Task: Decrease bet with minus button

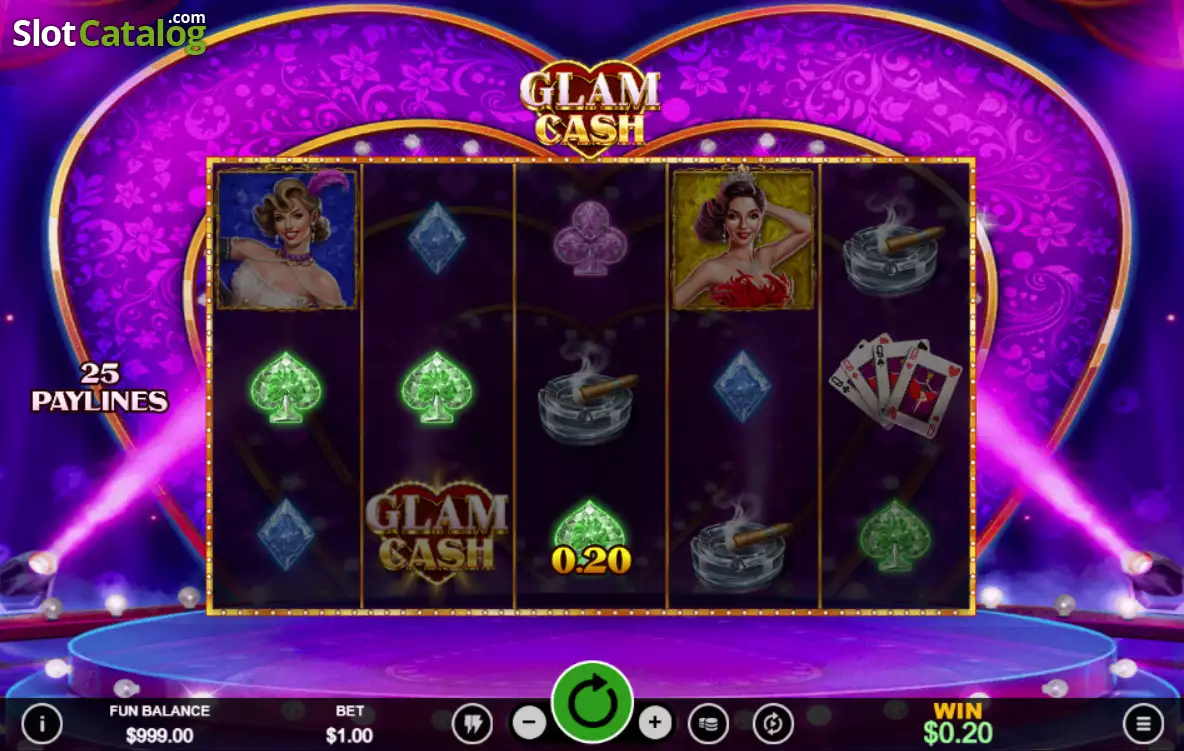Action: click(529, 723)
